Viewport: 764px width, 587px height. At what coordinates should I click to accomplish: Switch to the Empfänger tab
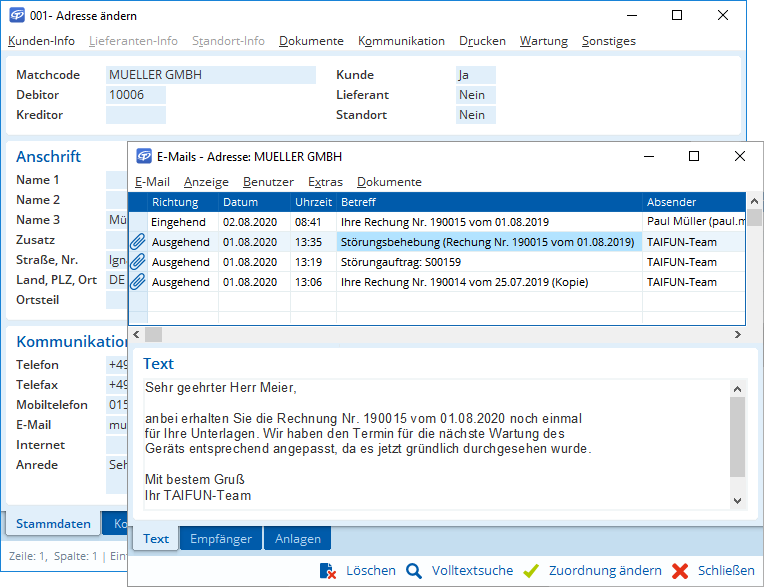point(221,538)
